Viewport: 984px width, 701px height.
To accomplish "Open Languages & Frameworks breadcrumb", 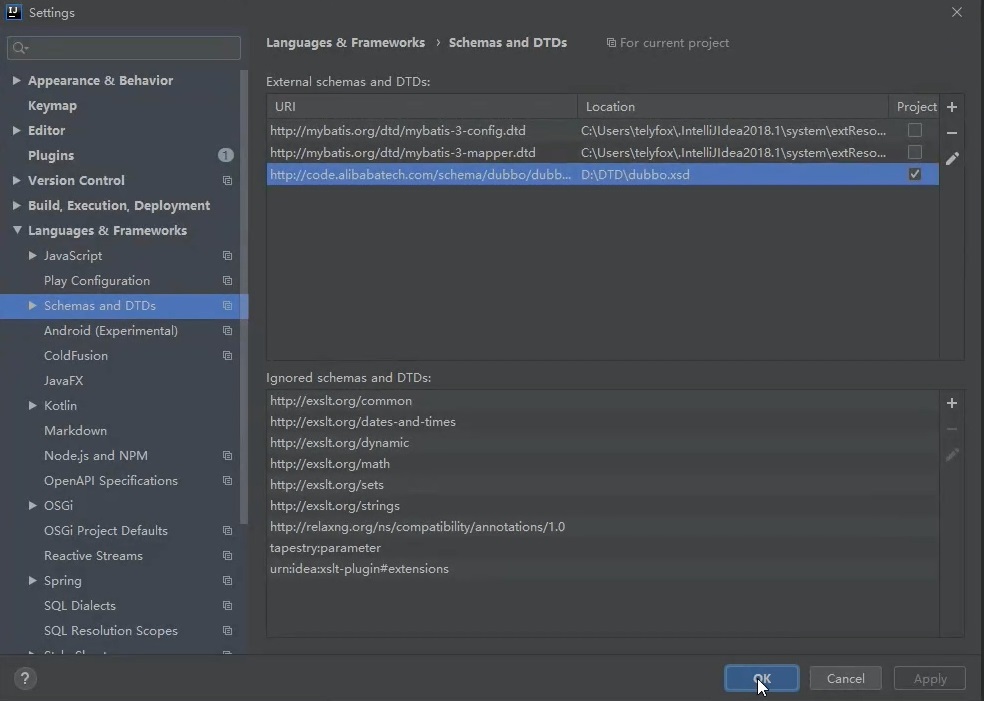I will tap(345, 42).
